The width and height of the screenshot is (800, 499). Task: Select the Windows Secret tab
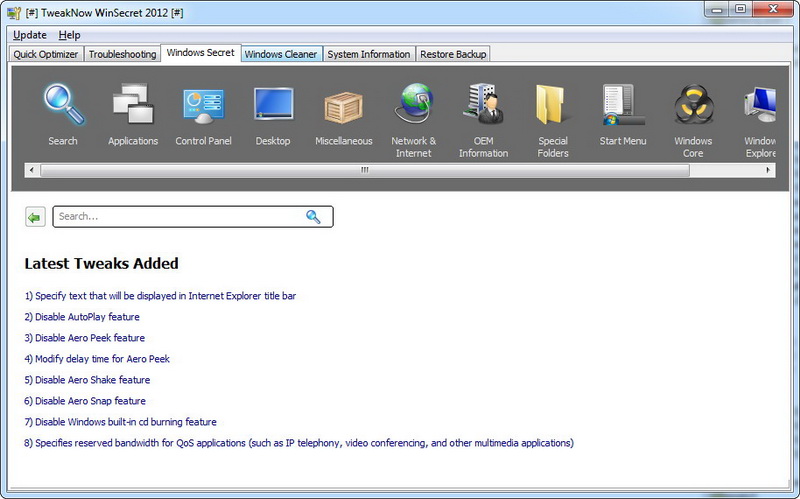pyautogui.click(x=201, y=53)
